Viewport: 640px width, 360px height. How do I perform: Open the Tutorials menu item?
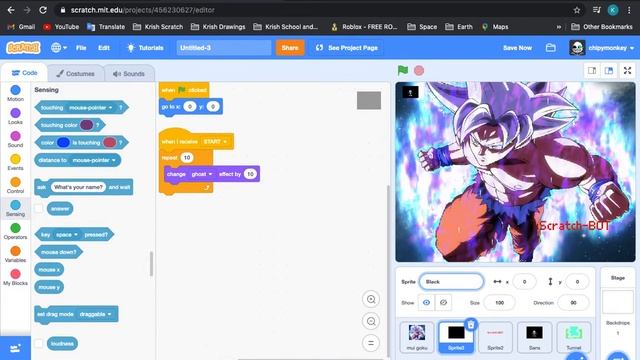pyautogui.click(x=145, y=48)
